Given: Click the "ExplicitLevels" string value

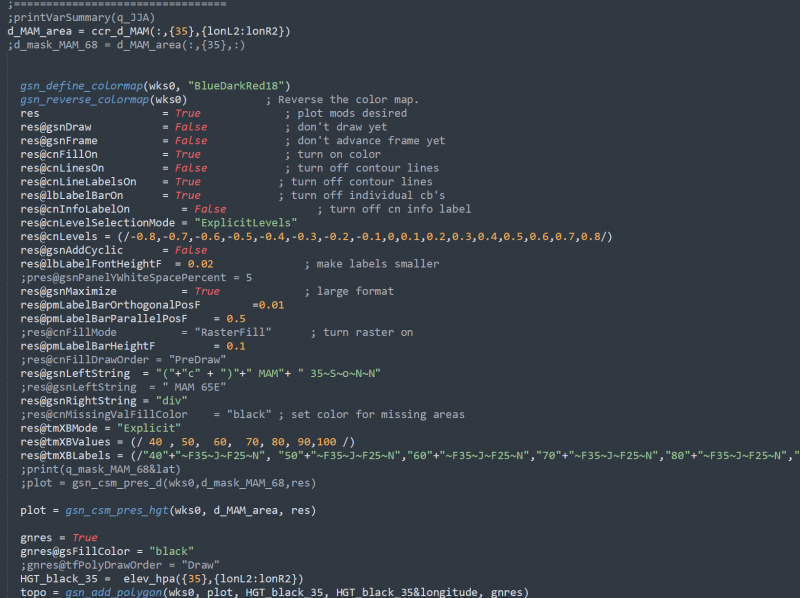Looking at the screenshot, I should (x=247, y=223).
